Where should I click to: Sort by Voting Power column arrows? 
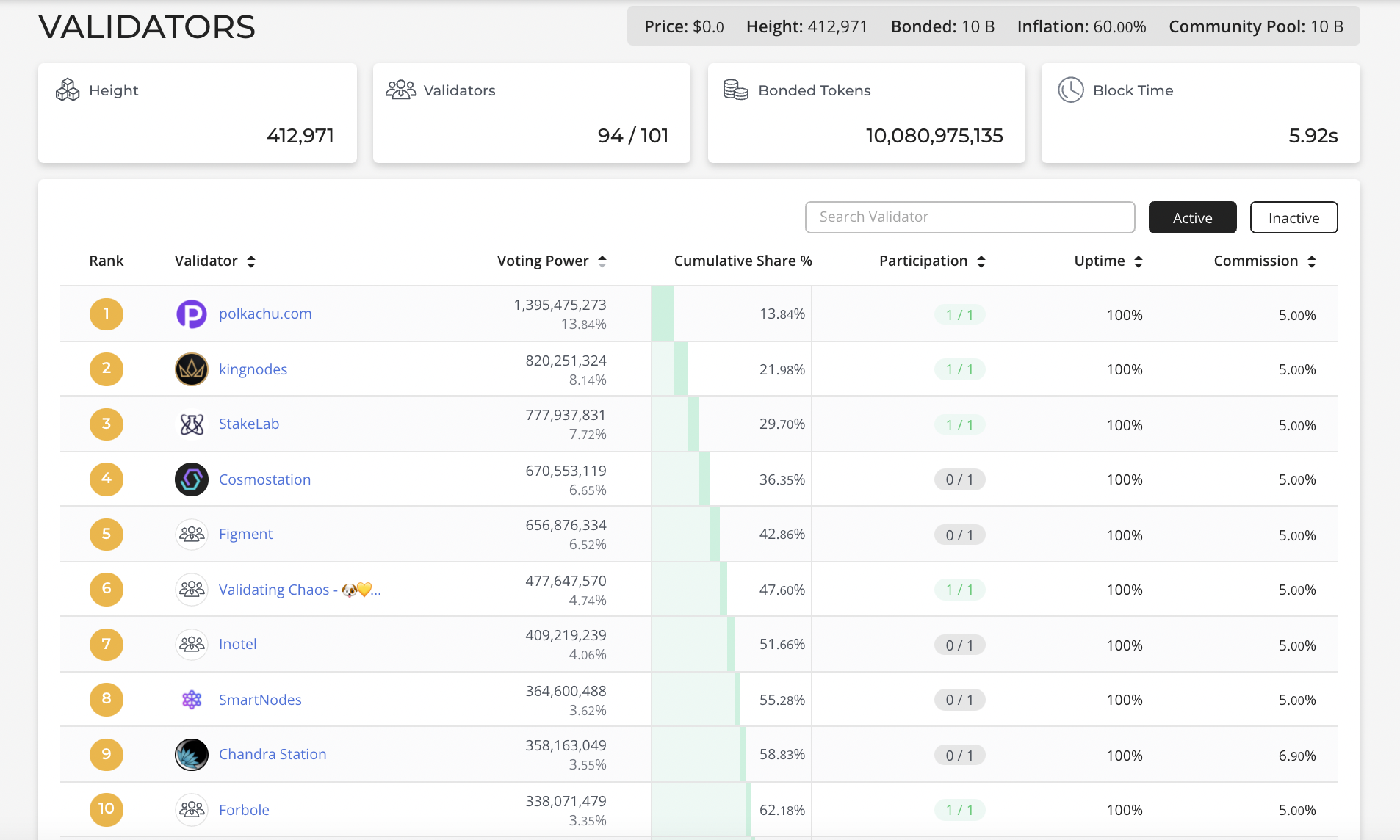pos(602,261)
